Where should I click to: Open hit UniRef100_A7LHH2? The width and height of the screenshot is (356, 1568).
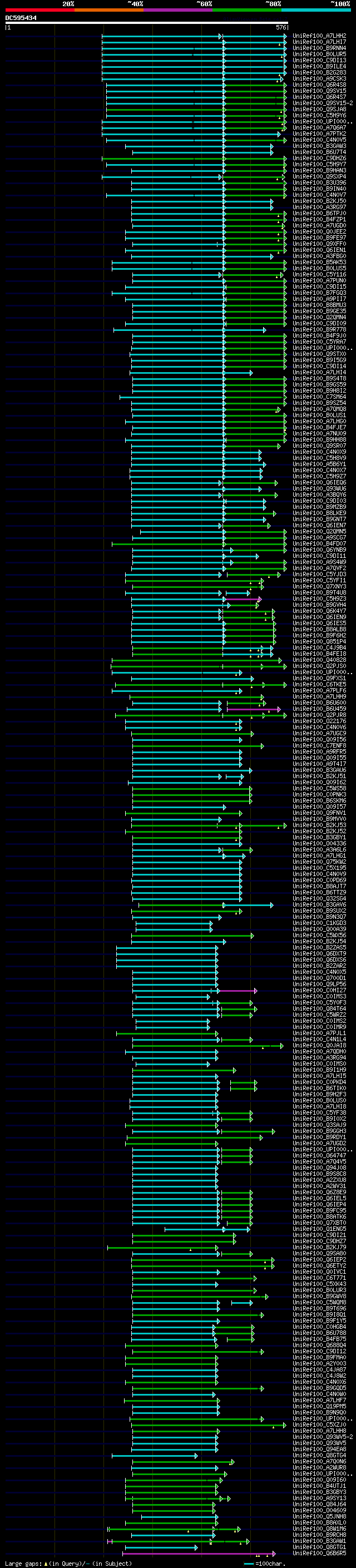click(319, 36)
